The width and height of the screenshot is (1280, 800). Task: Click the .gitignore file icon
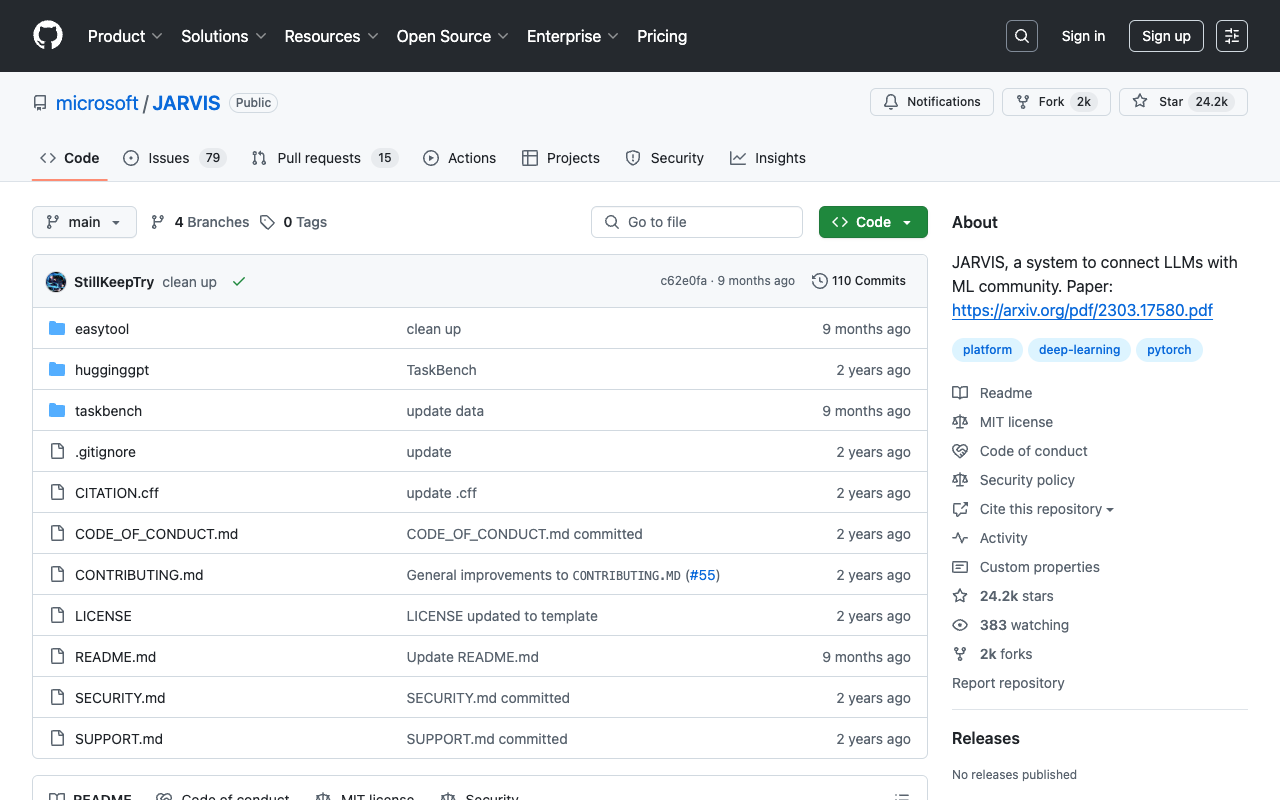[57, 452]
